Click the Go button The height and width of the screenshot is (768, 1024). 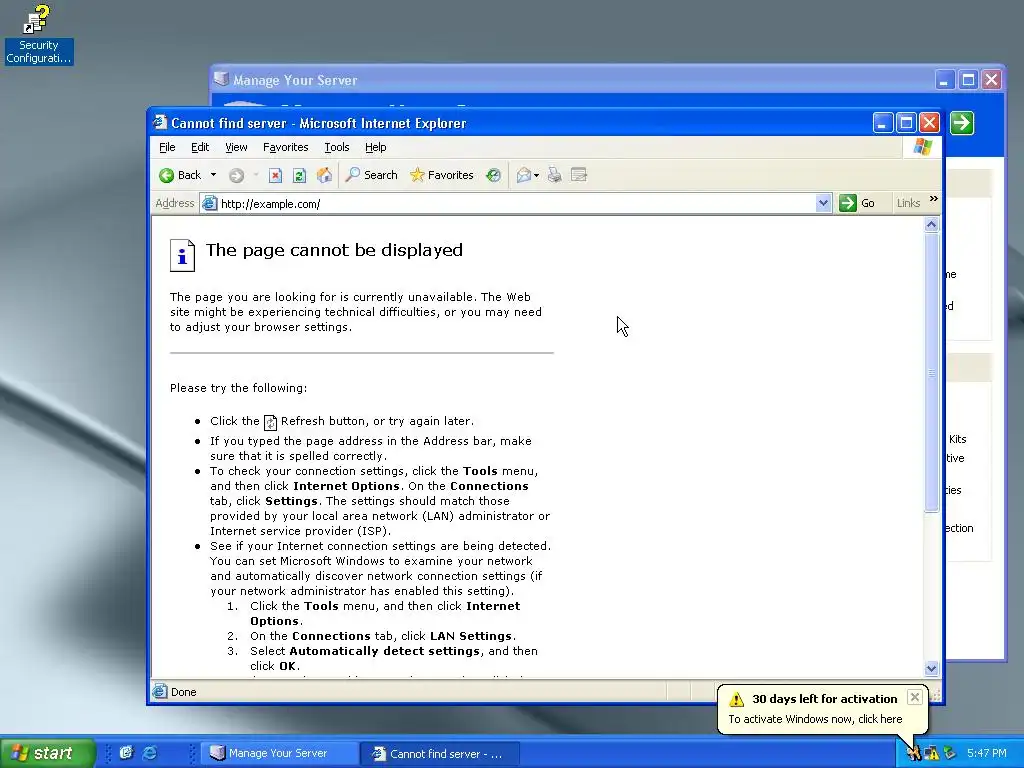click(857, 203)
